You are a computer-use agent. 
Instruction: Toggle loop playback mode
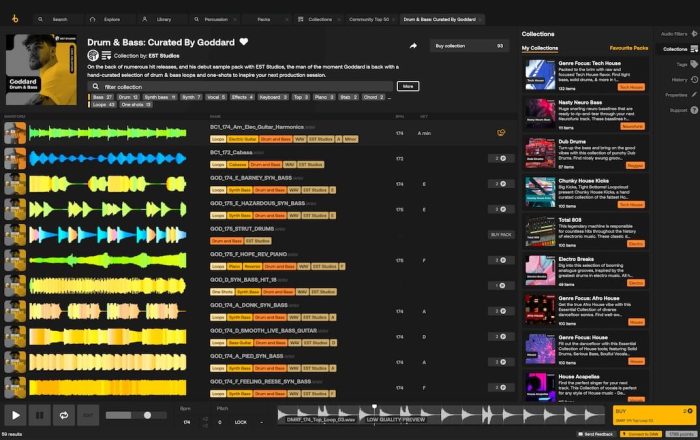tap(64, 415)
